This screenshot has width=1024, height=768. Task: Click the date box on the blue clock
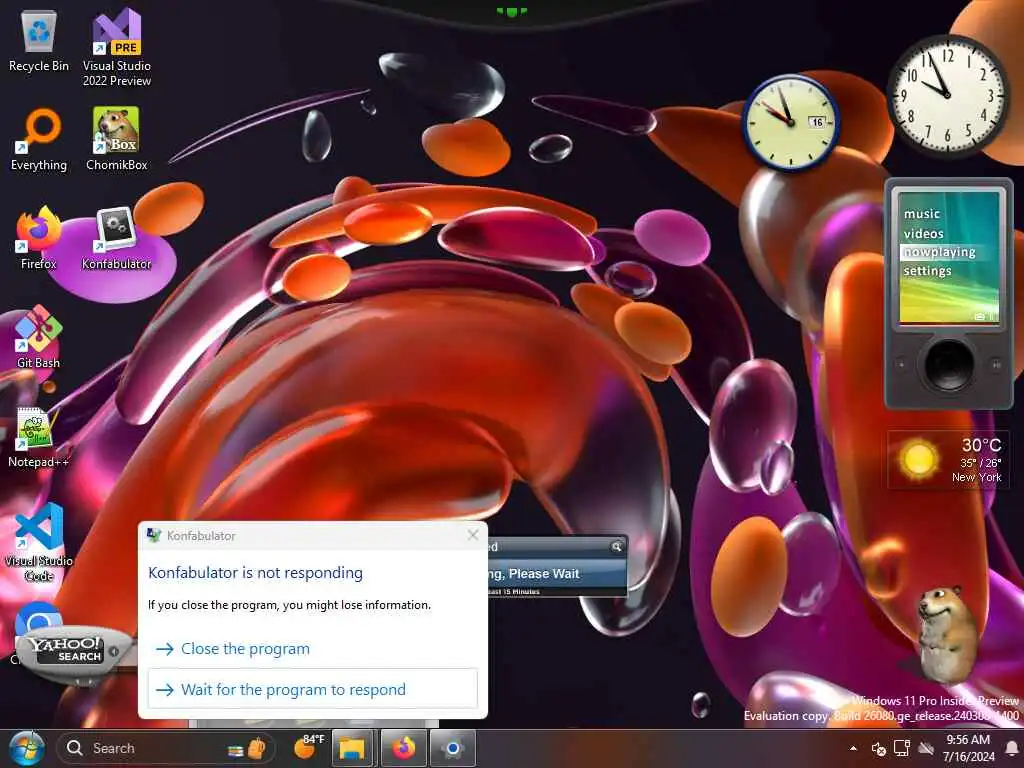(818, 122)
